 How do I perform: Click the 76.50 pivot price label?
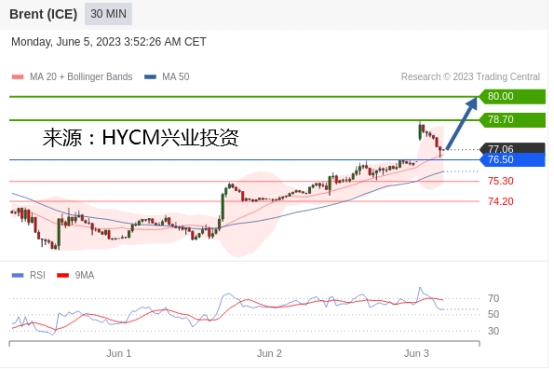pyautogui.click(x=512, y=160)
